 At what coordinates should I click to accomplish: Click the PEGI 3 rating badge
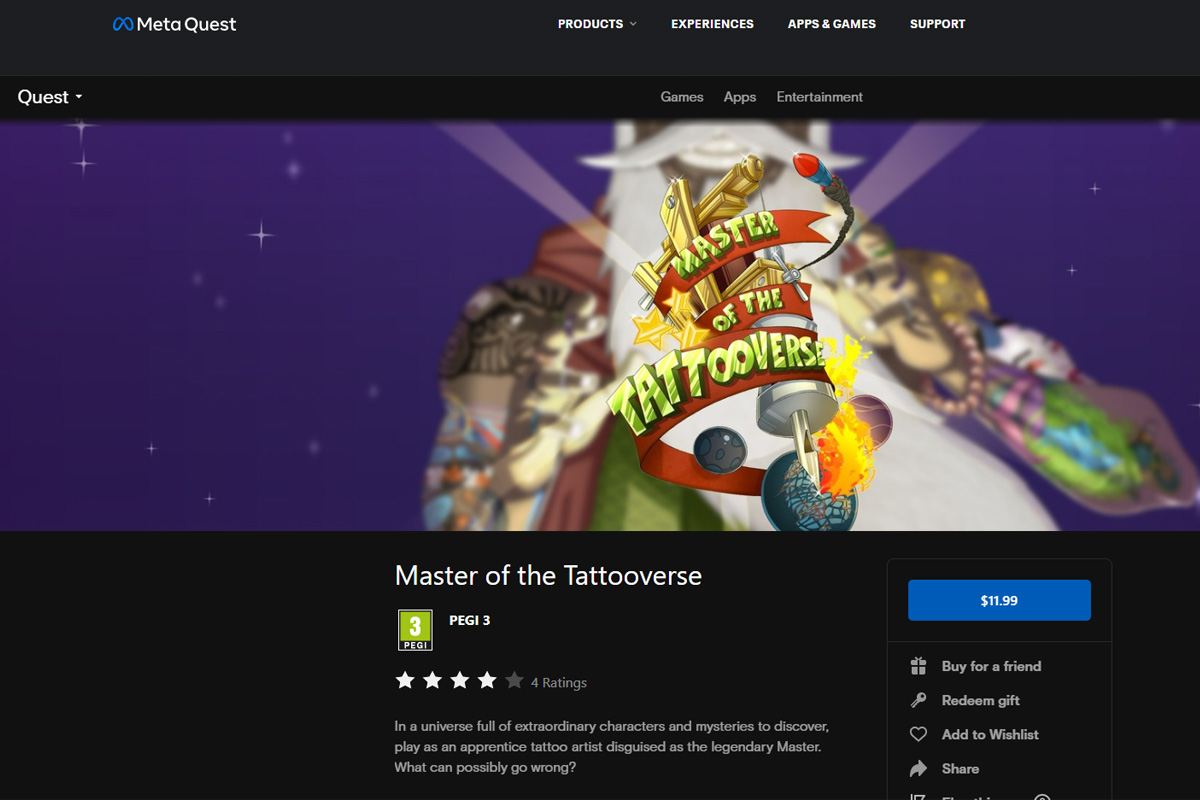[415, 630]
